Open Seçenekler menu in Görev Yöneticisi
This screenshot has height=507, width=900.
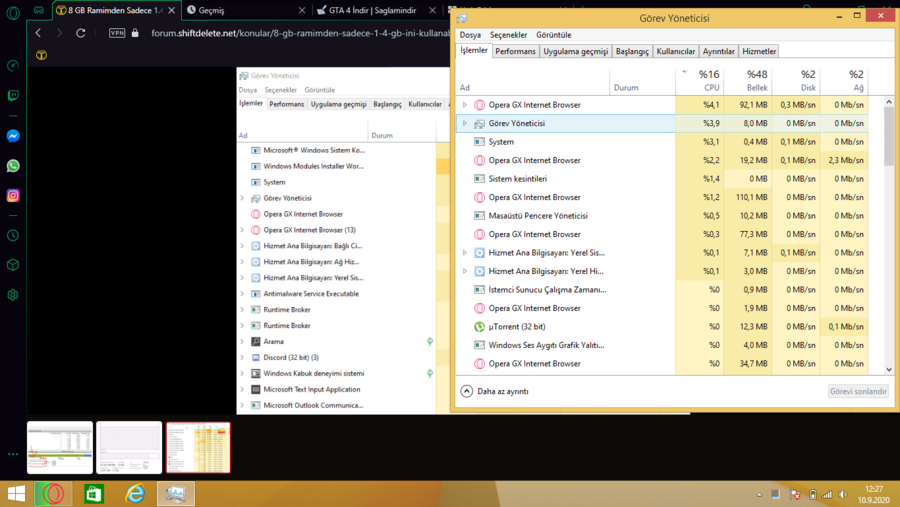[509, 35]
